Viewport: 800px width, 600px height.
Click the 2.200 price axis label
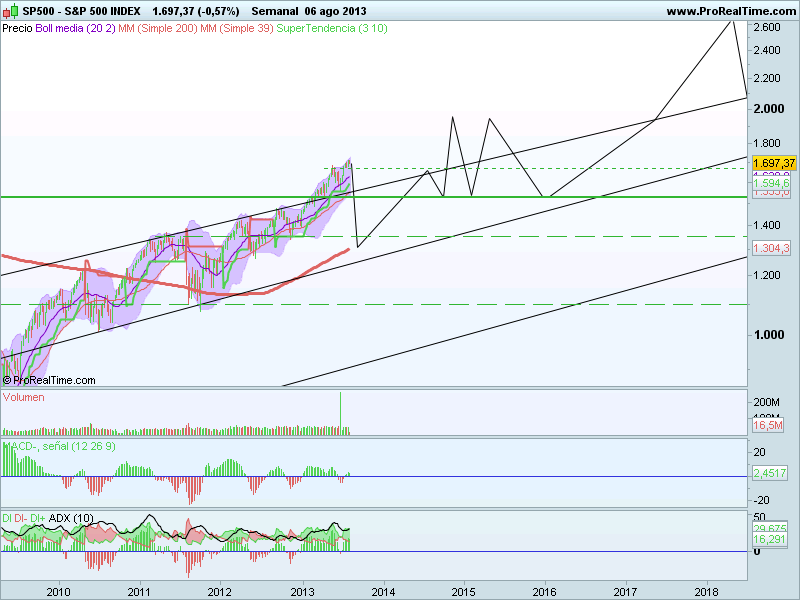[767, 78]
